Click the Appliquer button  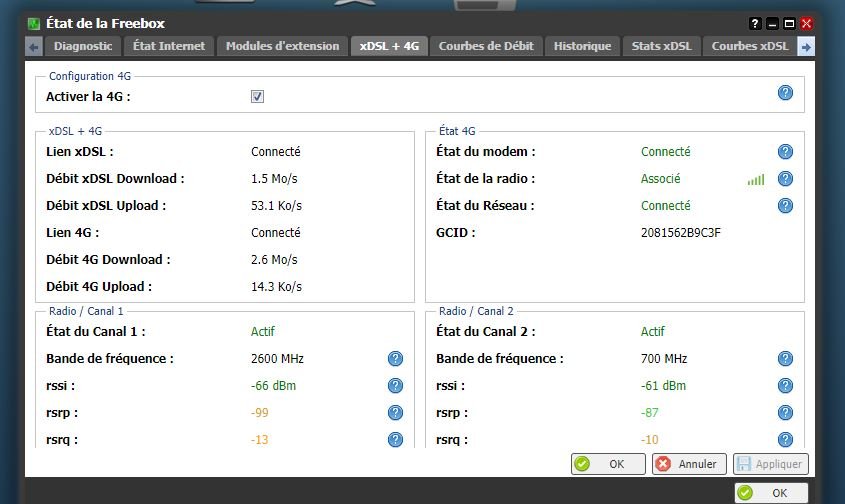pos(770,464)
